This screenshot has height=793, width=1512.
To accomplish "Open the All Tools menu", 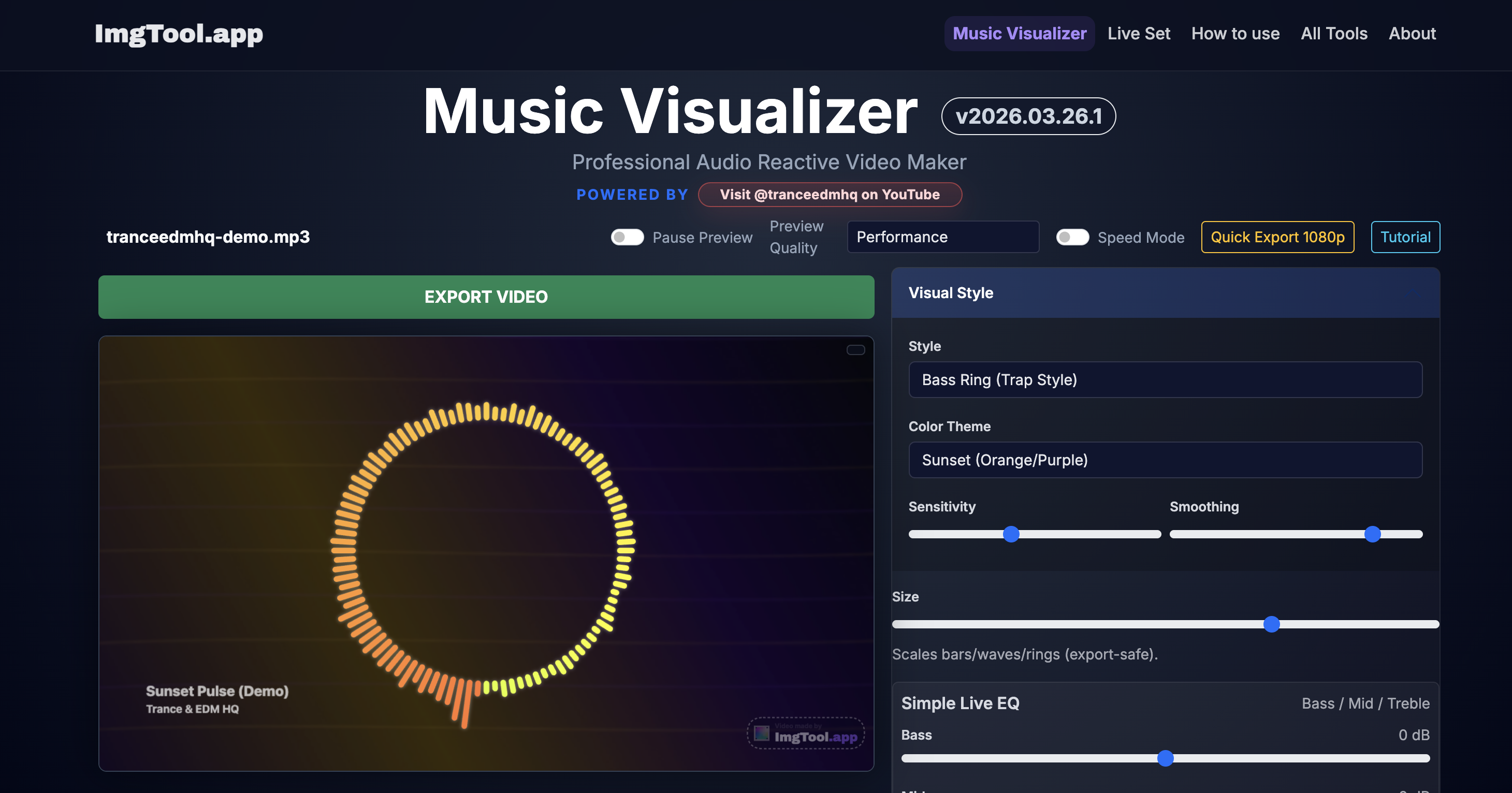I will tap(1334, 34).
